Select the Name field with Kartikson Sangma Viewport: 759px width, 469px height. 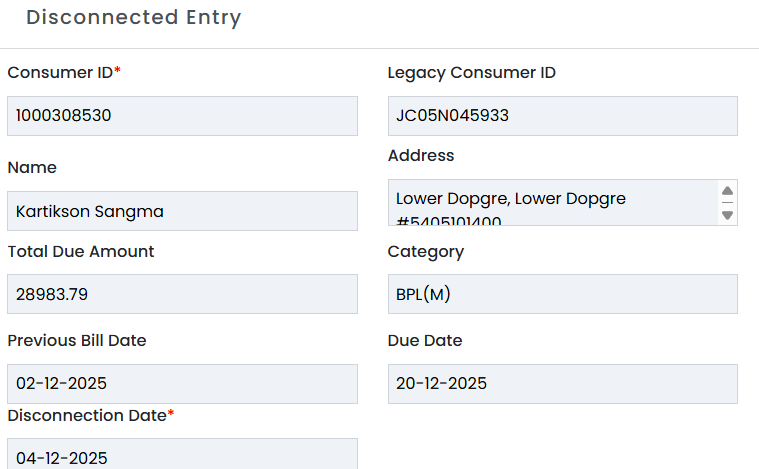[x=182, y=211]
